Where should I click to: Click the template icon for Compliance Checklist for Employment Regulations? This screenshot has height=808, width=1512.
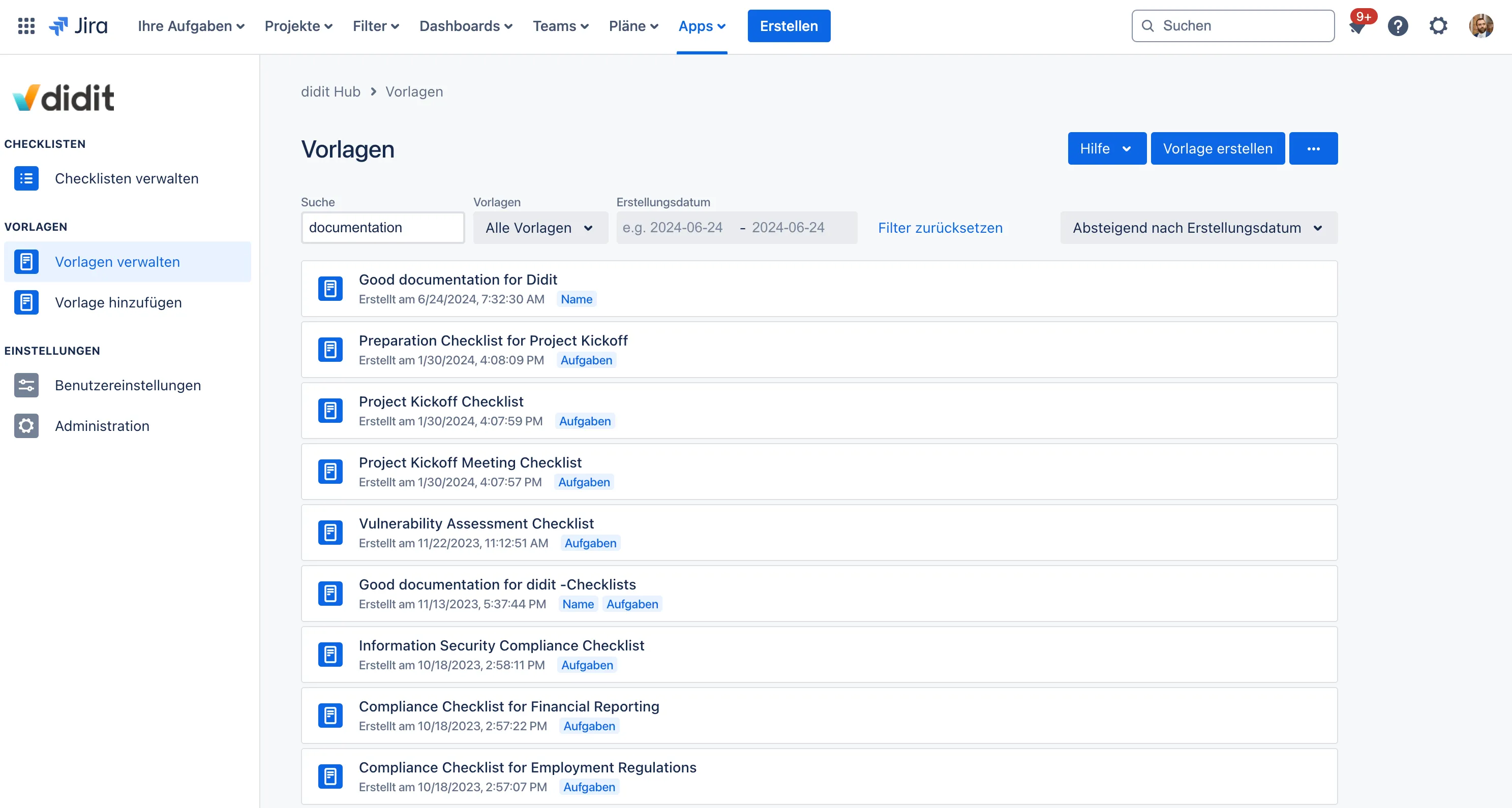click(x=330, y=777)
